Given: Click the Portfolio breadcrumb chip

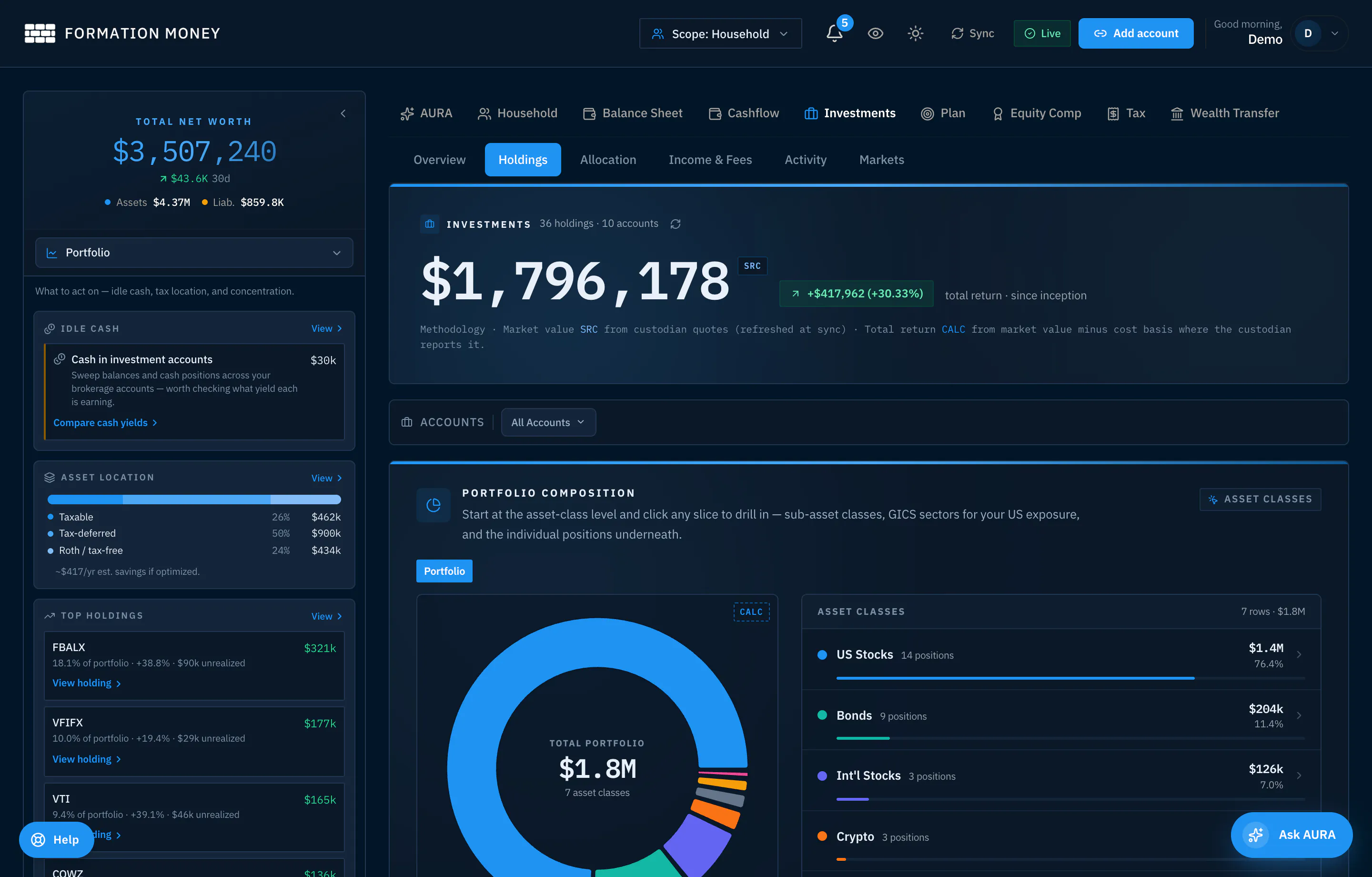Looking at the screenshot, I should pos(444,571).
